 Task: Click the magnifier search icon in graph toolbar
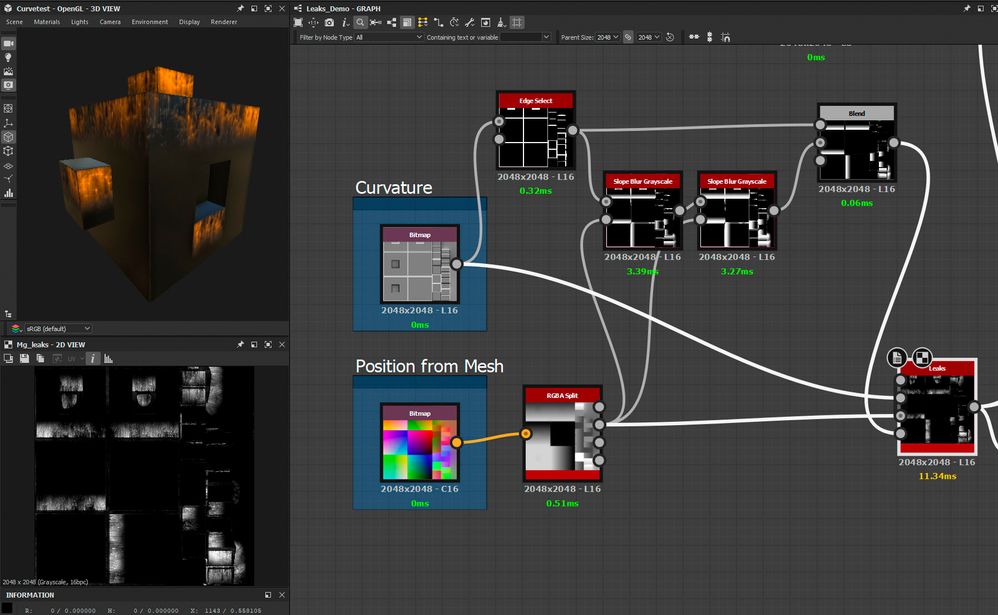click(x=360, y=22)
